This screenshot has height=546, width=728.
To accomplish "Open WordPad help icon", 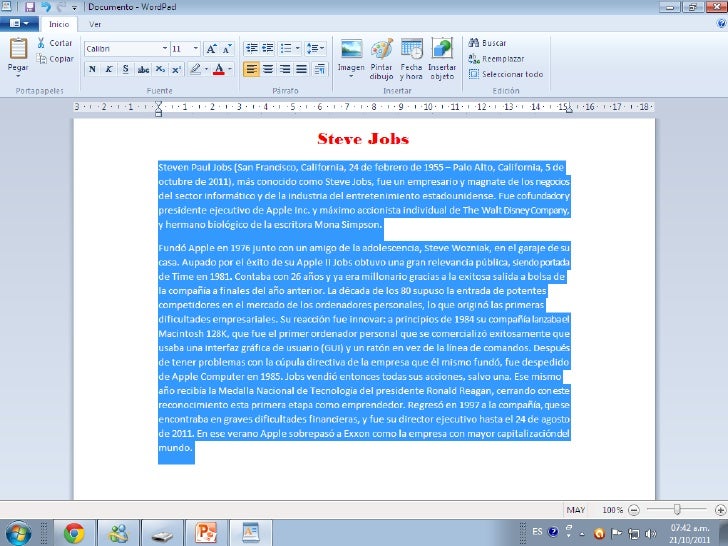I will click(x=721, y=23).
